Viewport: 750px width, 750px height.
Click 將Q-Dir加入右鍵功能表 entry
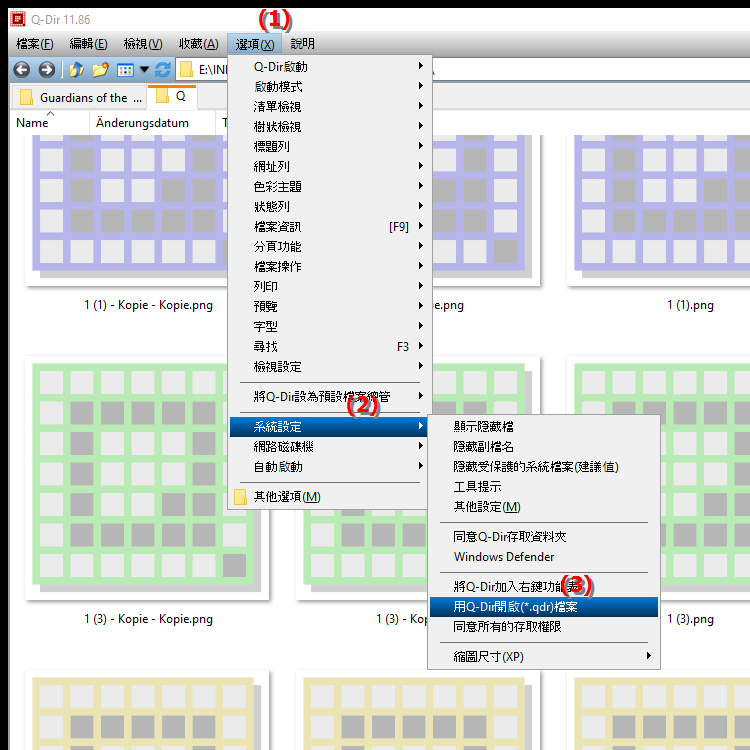click(x=544, y=586)
